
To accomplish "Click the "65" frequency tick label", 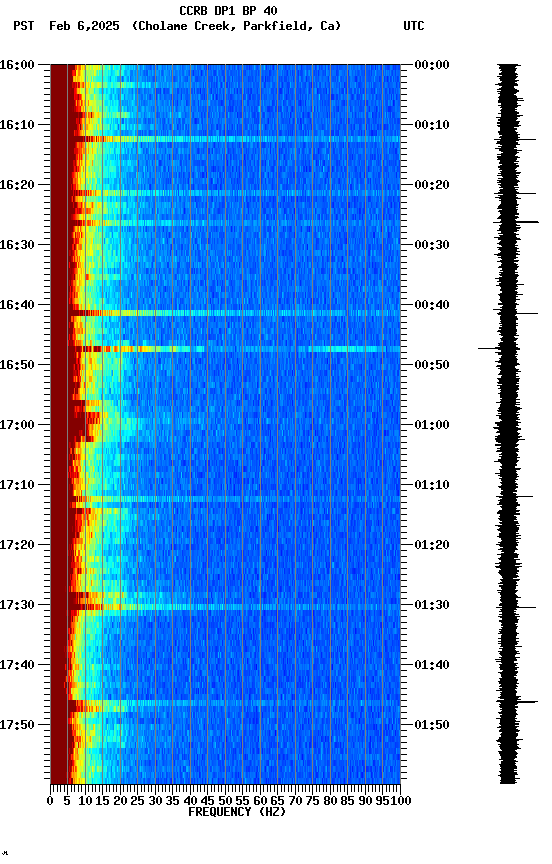I will pyautogui.click(x=278, y=801).
